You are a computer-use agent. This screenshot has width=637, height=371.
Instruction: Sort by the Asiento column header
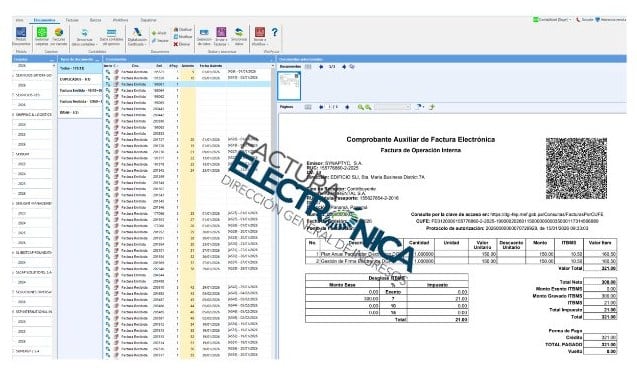click(x=188, y=65)
